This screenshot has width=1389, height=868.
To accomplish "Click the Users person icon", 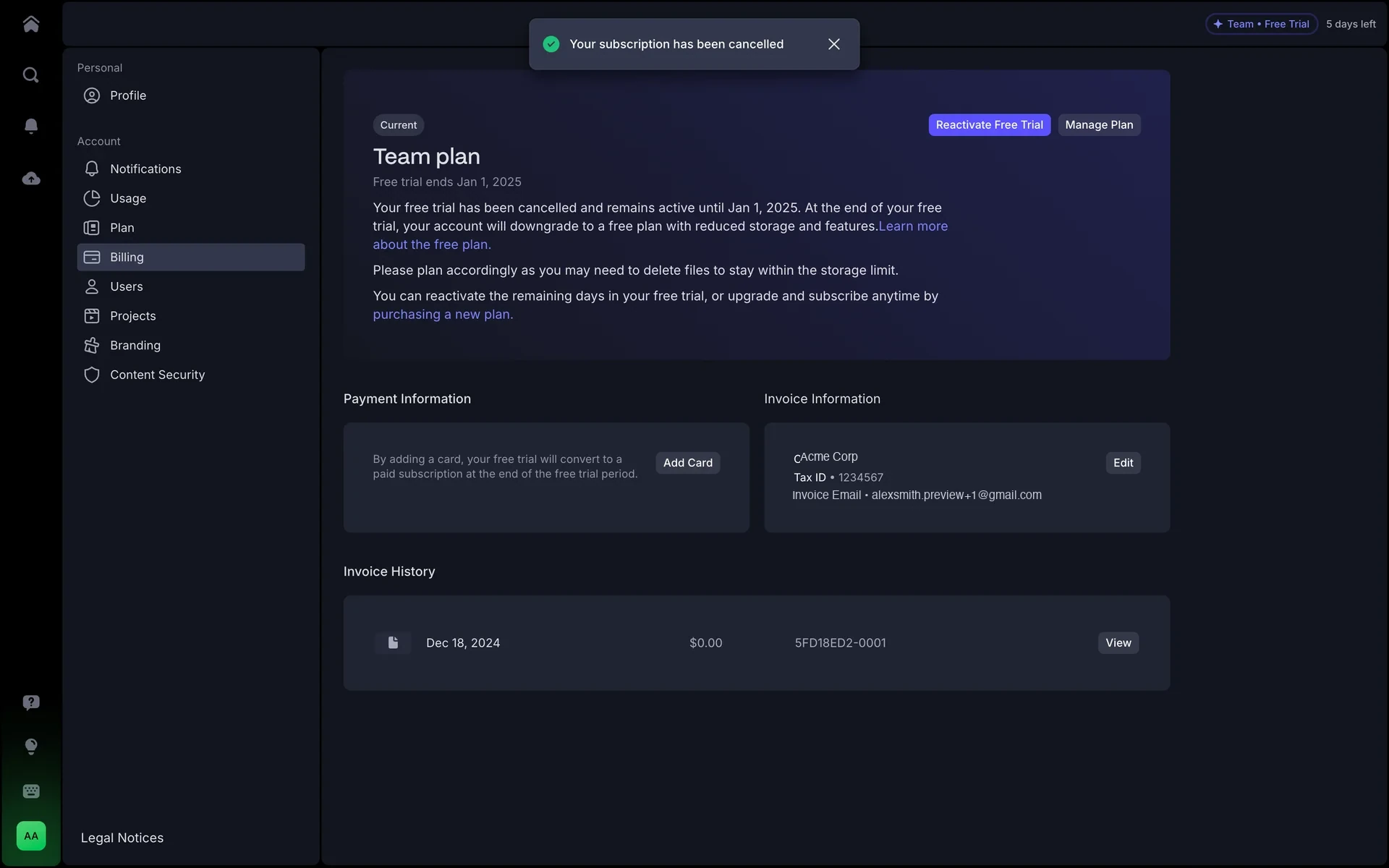I will 92,286.
